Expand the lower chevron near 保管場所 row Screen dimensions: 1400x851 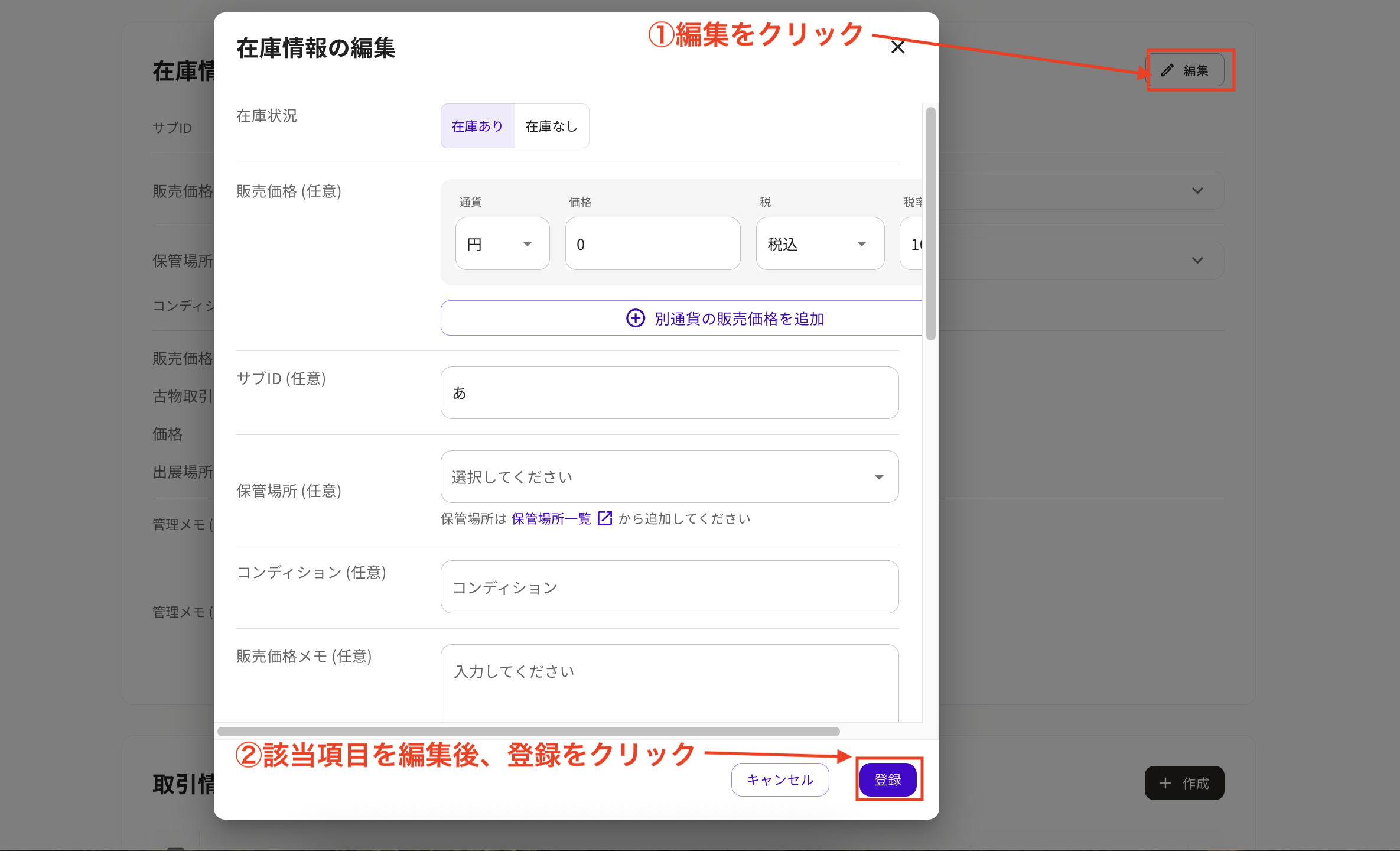[x=1197, y=260]
